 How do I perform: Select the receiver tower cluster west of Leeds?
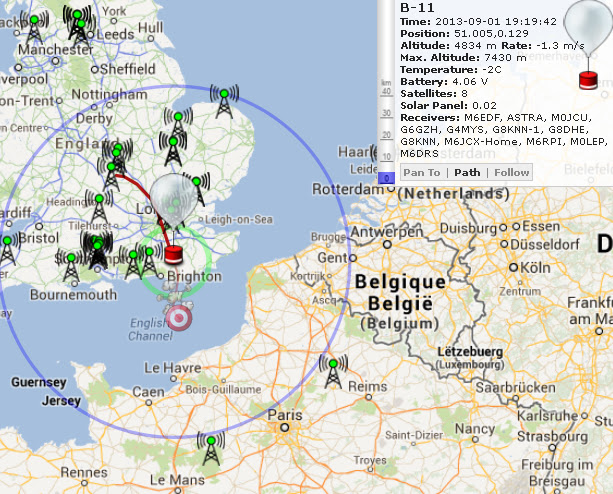(x=79, y=24)
